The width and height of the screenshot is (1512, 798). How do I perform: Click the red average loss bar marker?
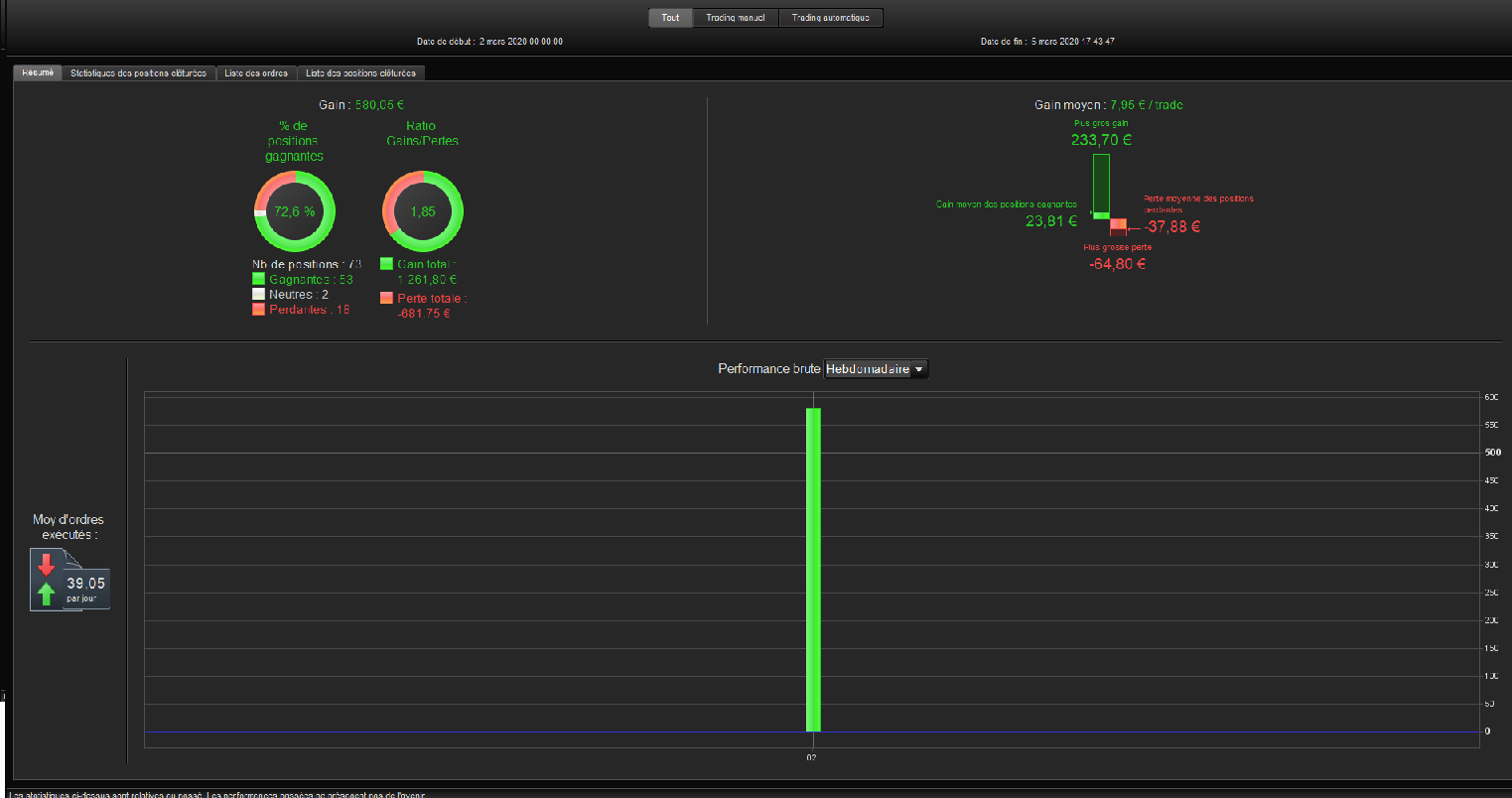(1118, 225)
